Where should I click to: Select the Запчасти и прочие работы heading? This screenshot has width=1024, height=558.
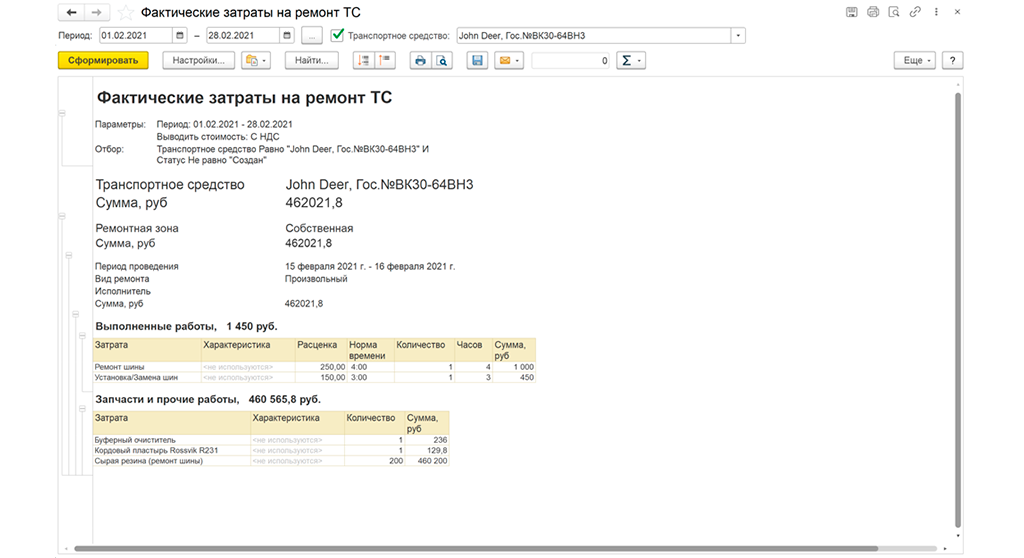click(208, 399)
